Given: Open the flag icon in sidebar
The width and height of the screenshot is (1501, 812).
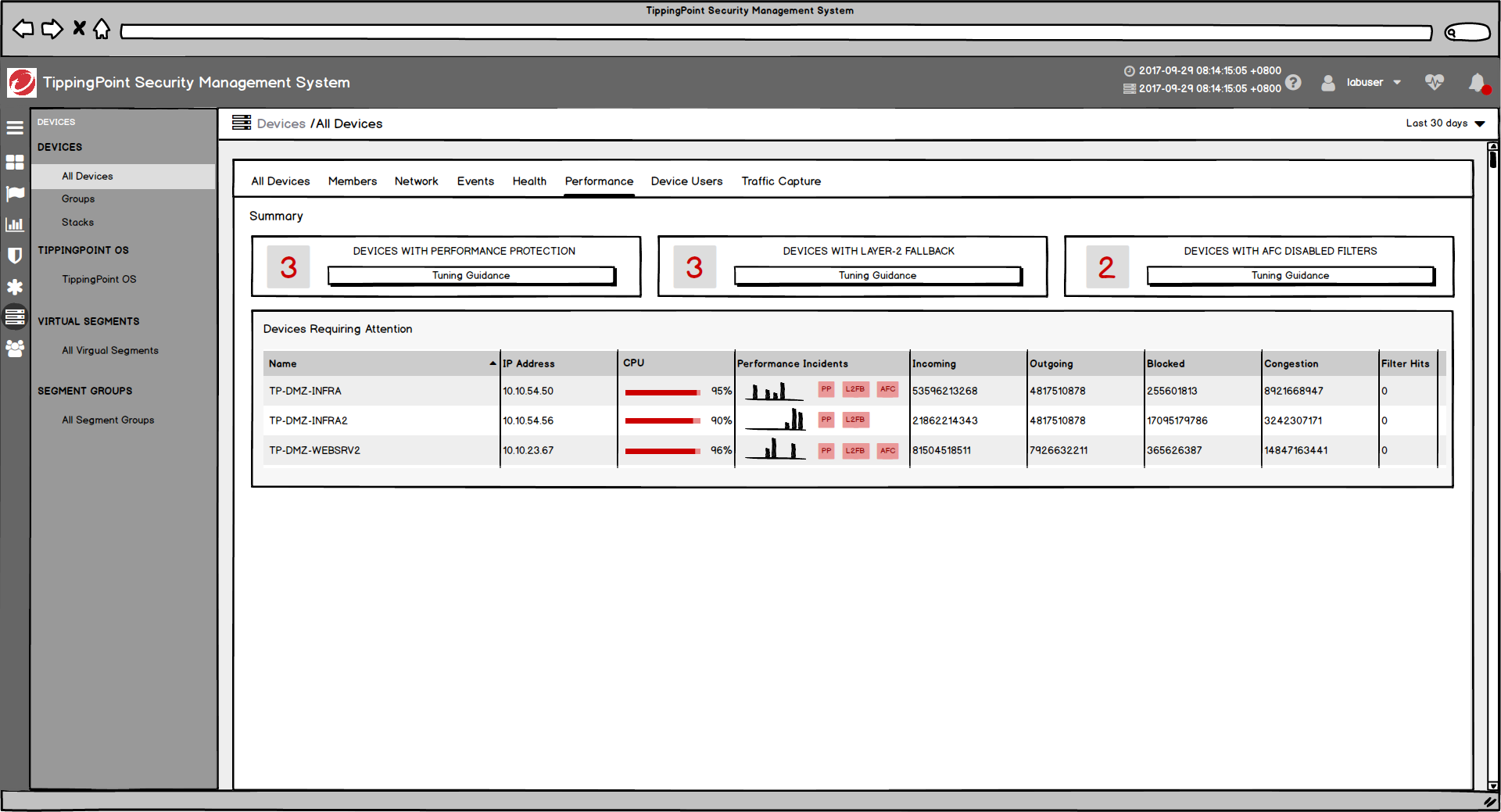Looking at the screenshot, I should 15,194.
